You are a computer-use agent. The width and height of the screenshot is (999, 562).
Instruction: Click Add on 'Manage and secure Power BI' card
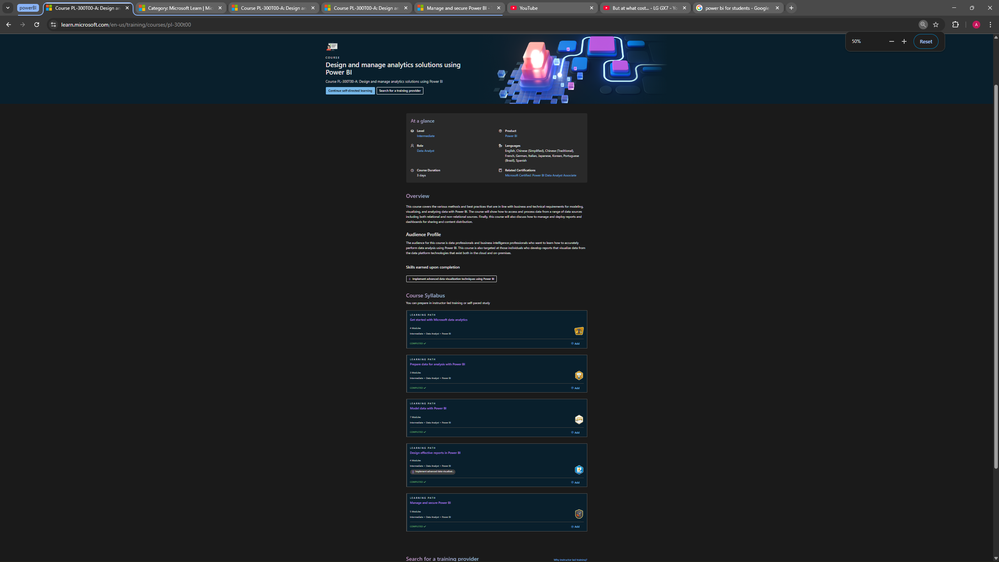[x=575, y=526]
